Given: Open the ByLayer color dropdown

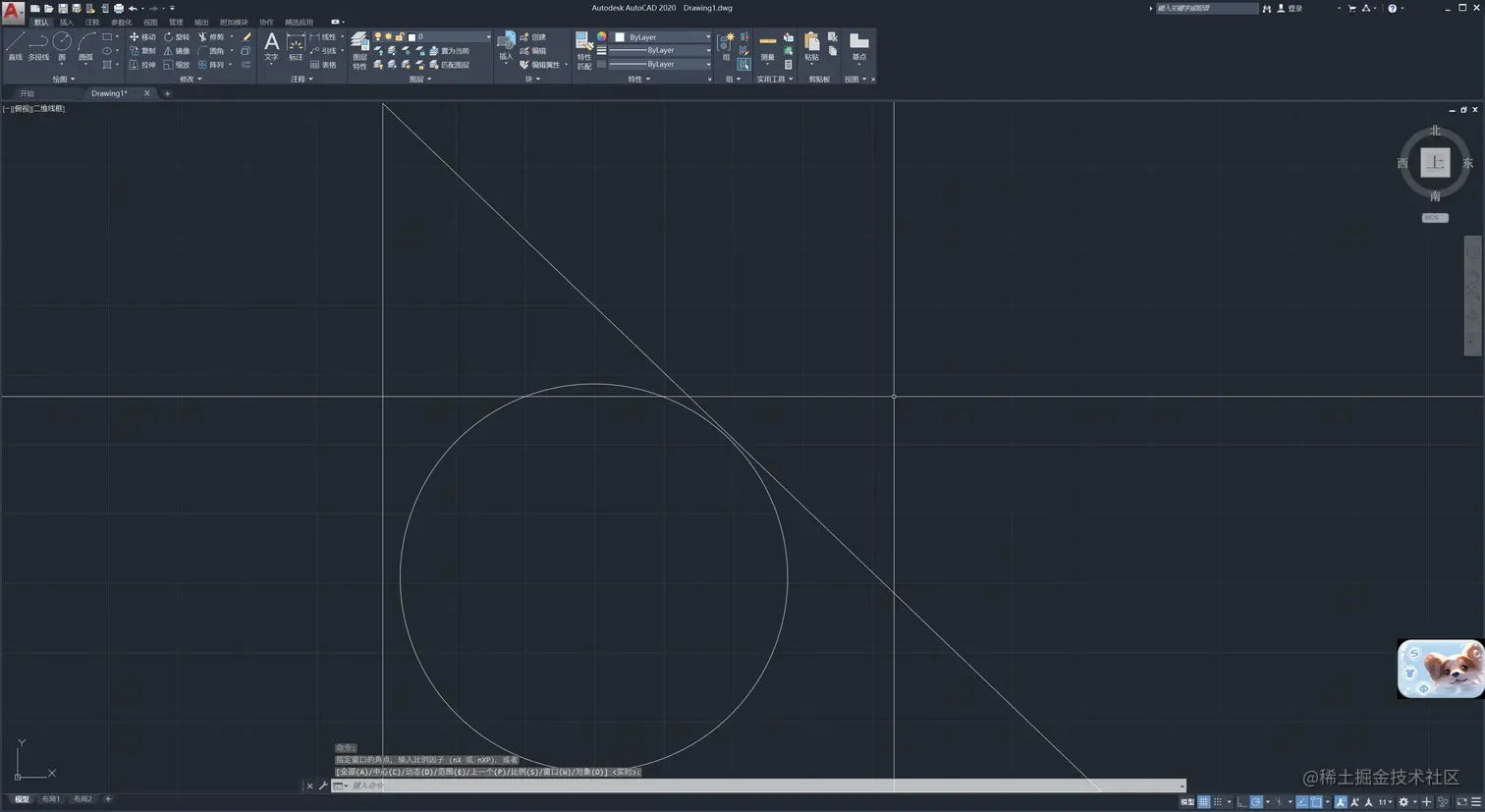Looking at the screenshot, I should pos(661,37).
